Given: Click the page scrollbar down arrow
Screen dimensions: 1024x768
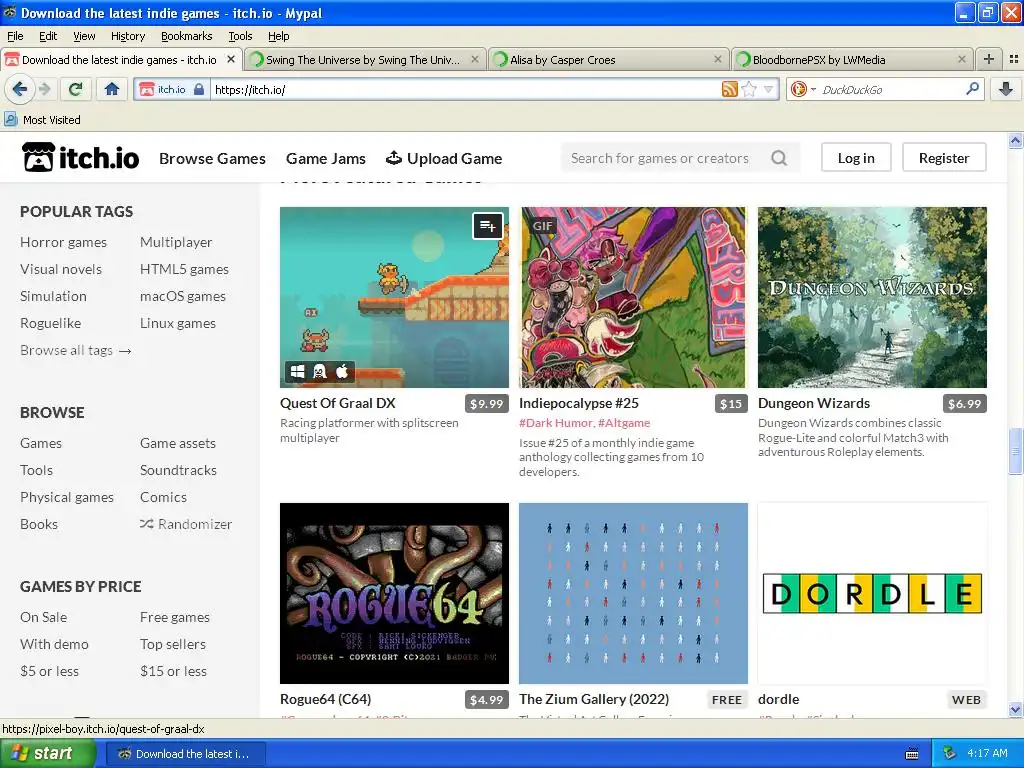Looking at the screenshot, I should point(1015,709).
